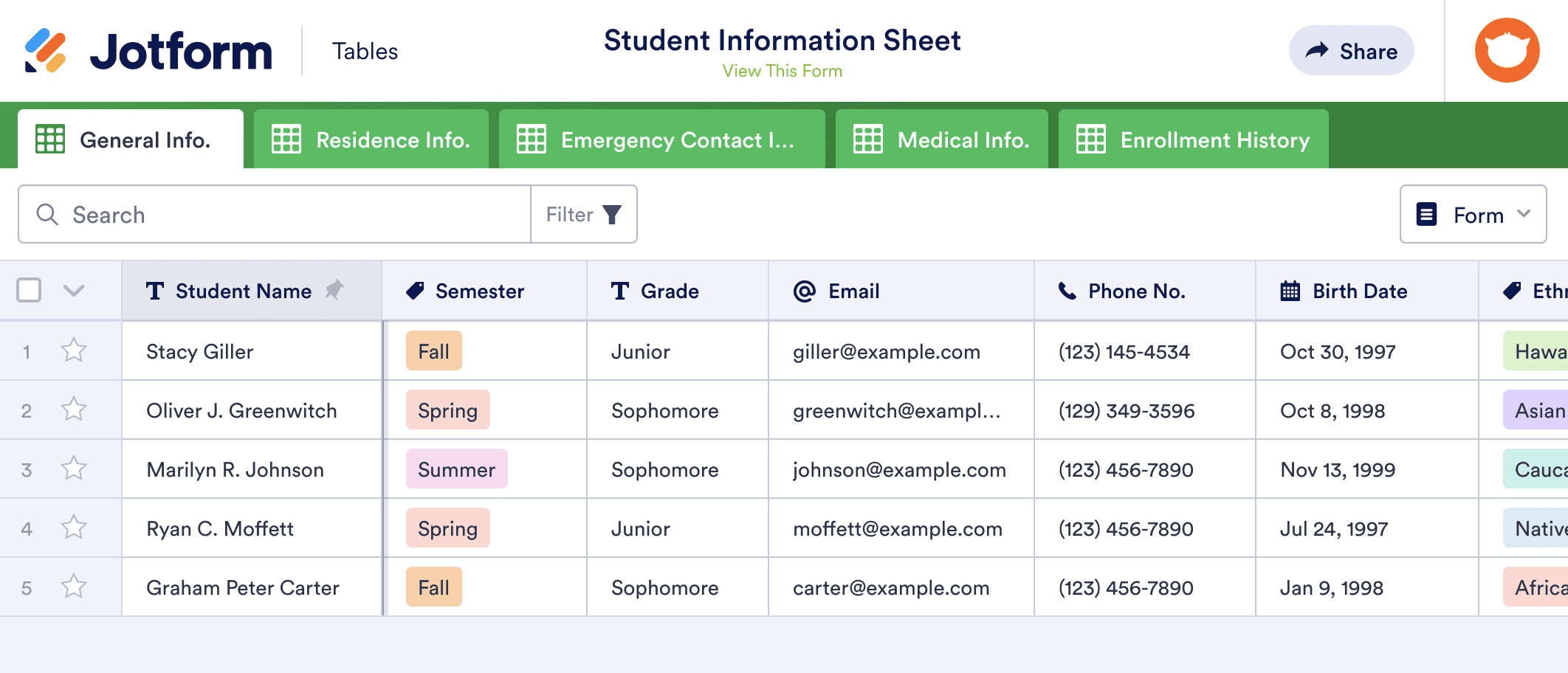Open the Form view dropdown
1568x673 pixels.
[x=1473, y=215]
